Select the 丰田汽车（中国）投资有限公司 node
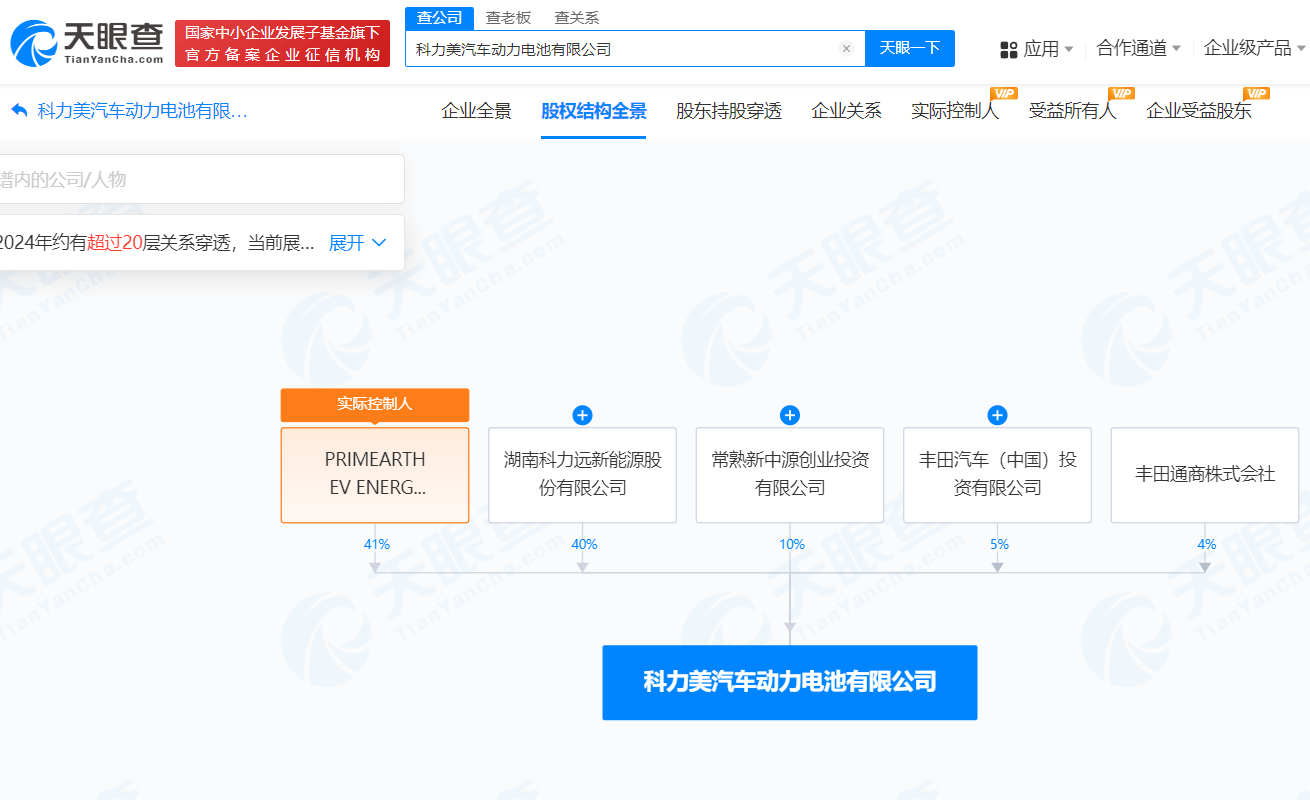The image size is (1310, 800). click(x=997, y=475)
